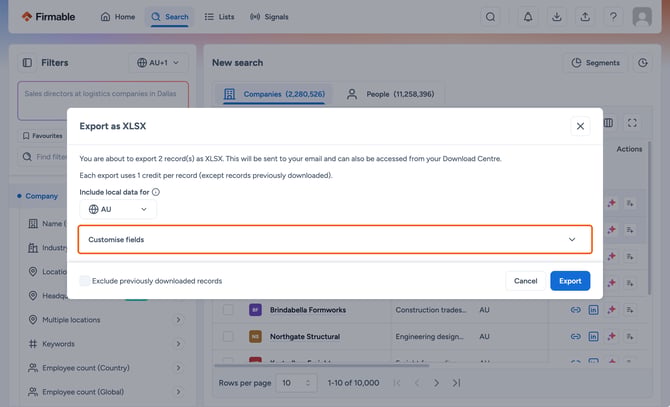Screen dimensions: 670x407
Task: Open Brindabella Formworks company name
Action: [x=308, y=310]
